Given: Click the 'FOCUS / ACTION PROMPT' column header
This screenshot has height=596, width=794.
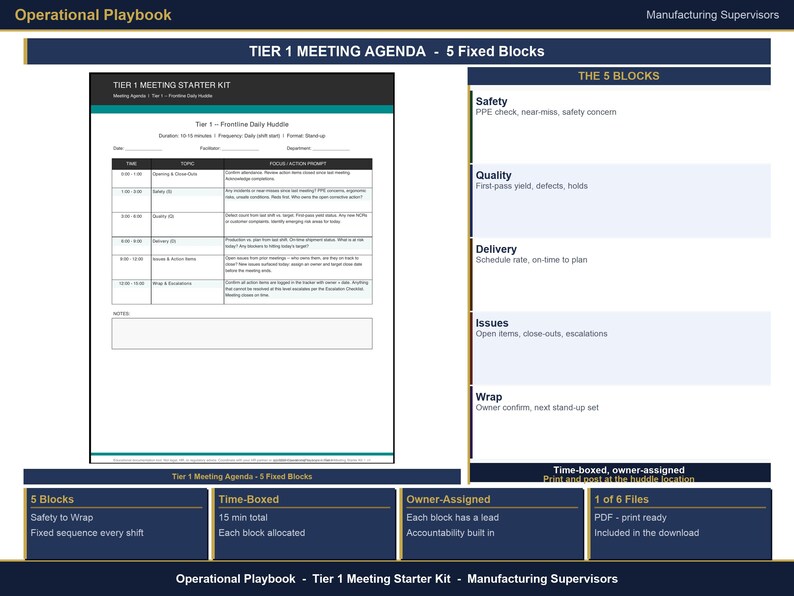Looking at the screenshot, I should [x=298, y=164].
